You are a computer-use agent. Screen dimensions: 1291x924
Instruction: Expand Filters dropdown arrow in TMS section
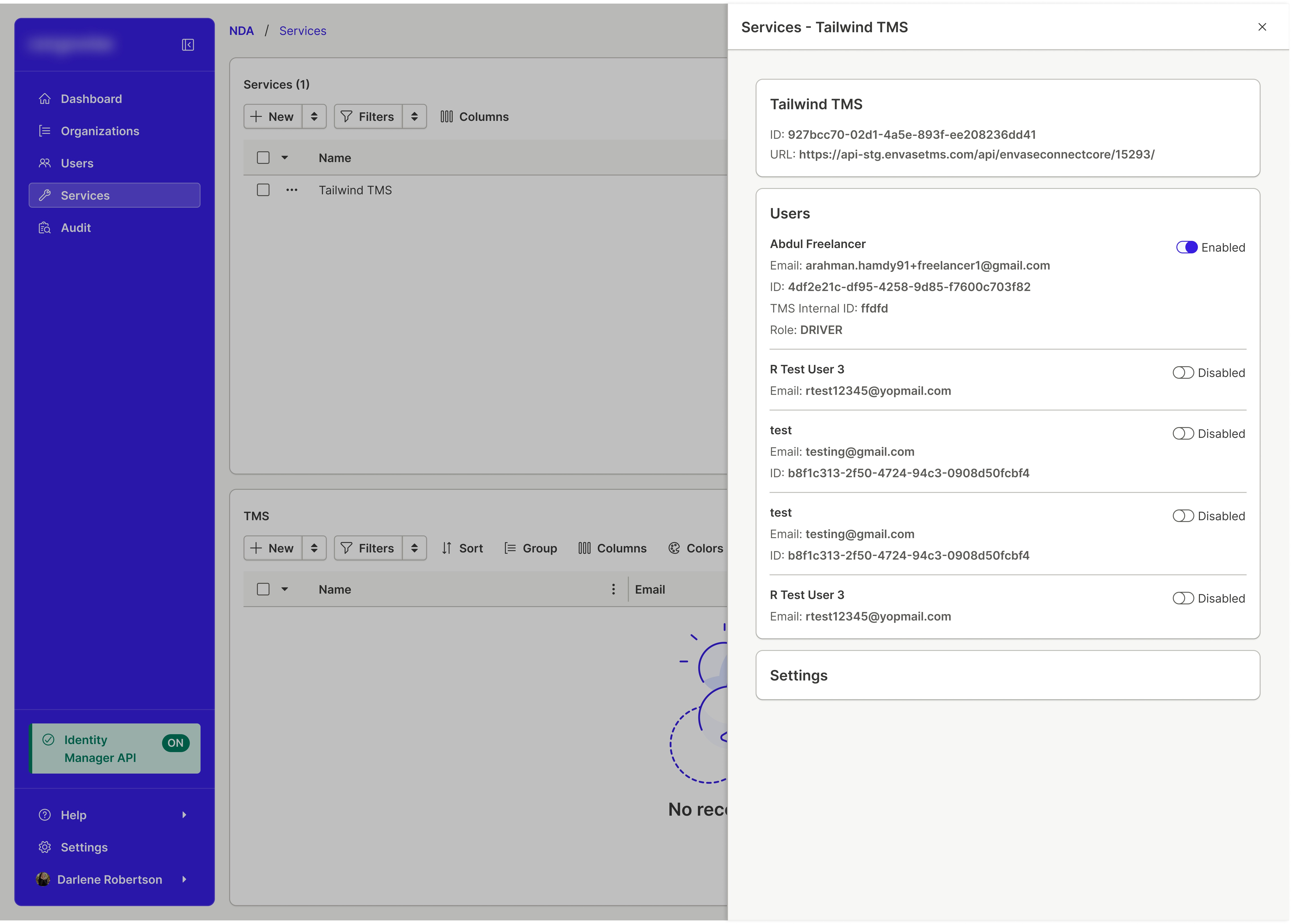click(x=414, y=548)
